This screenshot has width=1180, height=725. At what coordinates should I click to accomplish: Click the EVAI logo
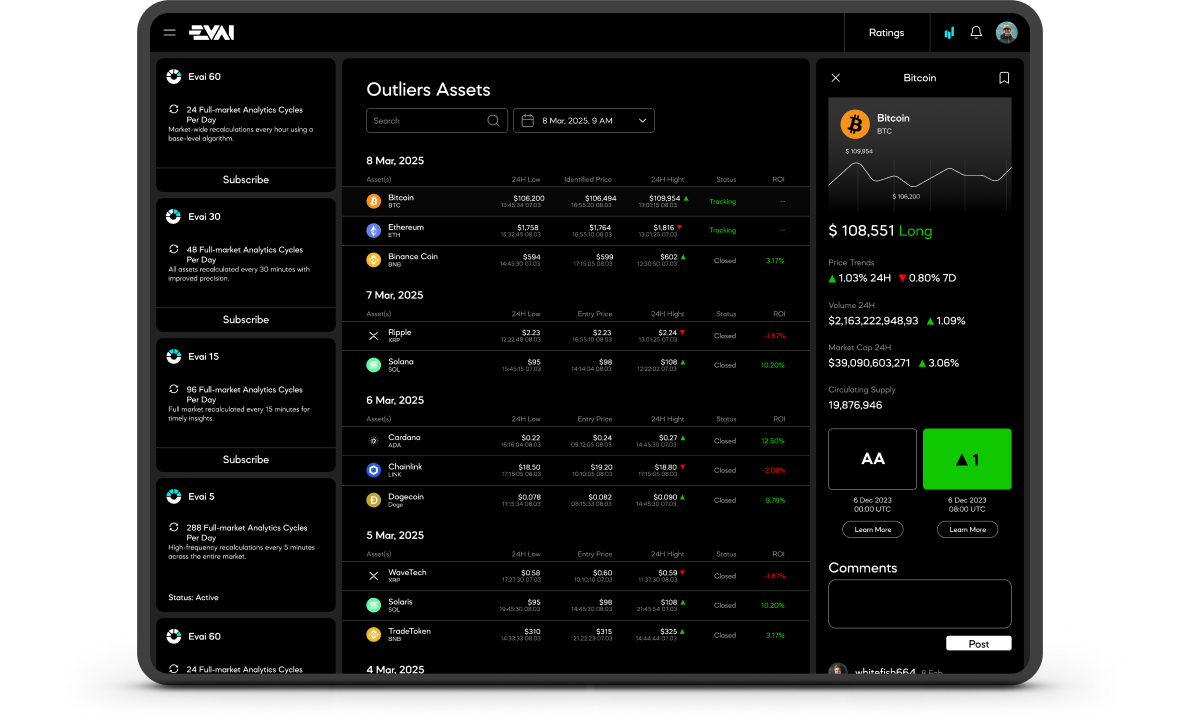point(213,31)
